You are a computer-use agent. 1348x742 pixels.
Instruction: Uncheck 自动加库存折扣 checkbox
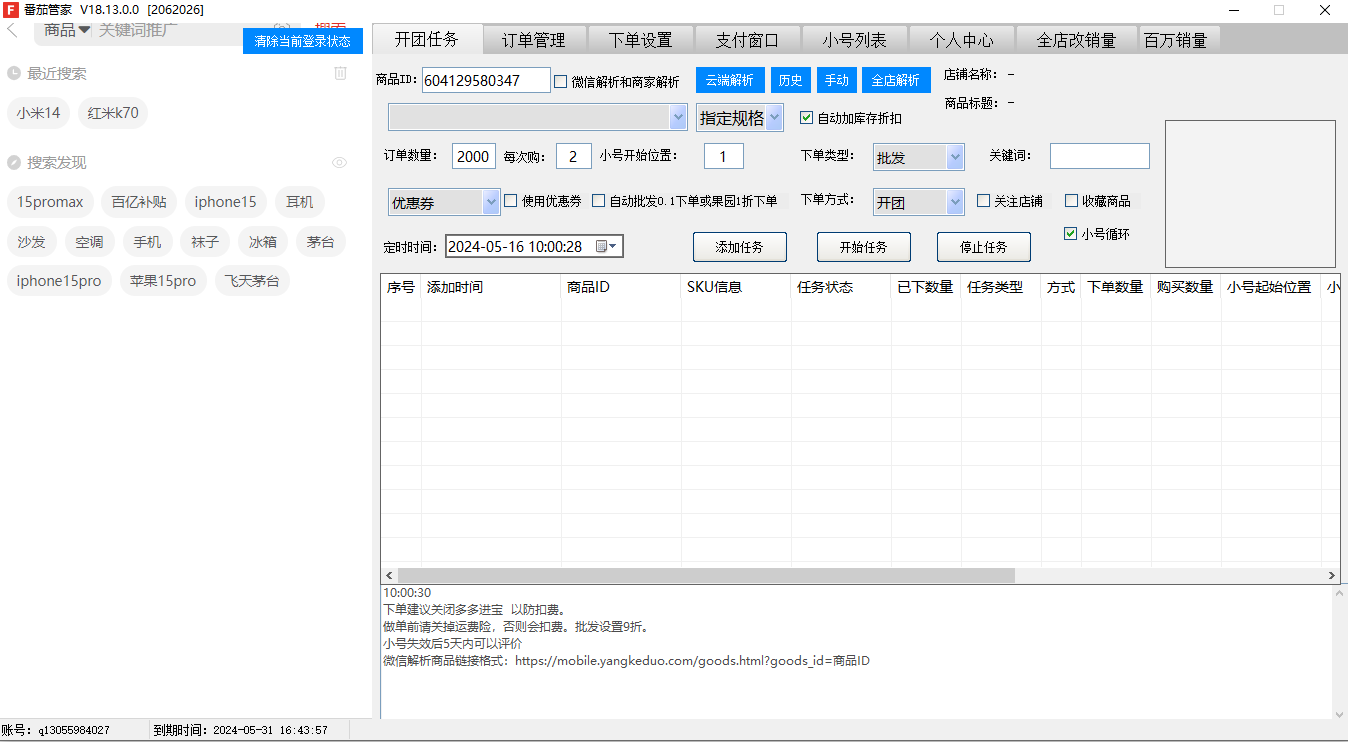pos(806,117)
